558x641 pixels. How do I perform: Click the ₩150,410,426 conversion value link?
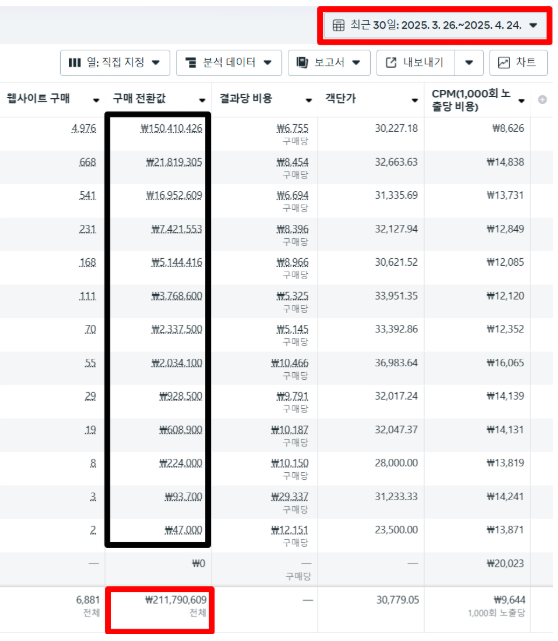[171, 129]
